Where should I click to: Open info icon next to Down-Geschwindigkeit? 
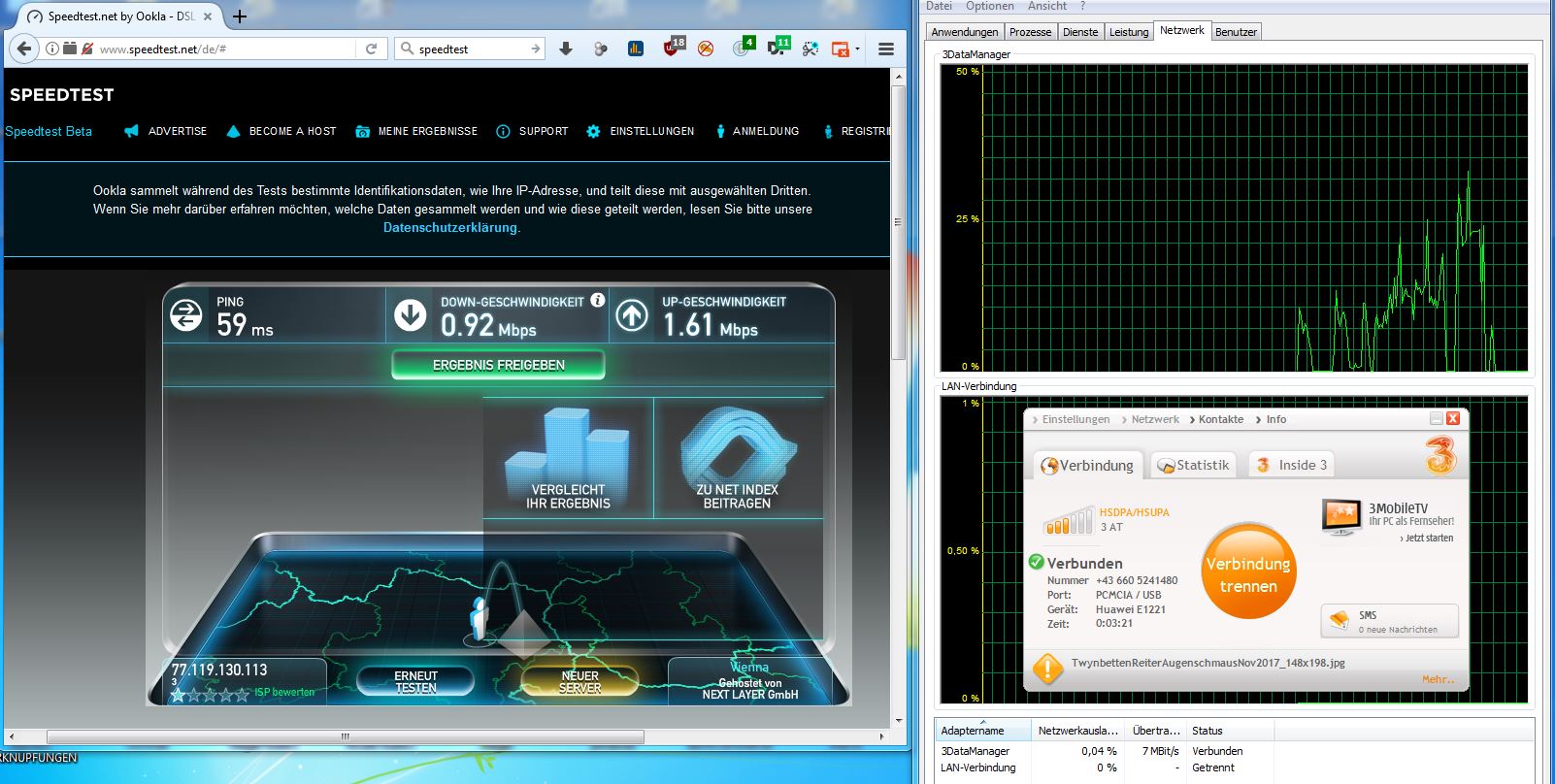point(598,300)
